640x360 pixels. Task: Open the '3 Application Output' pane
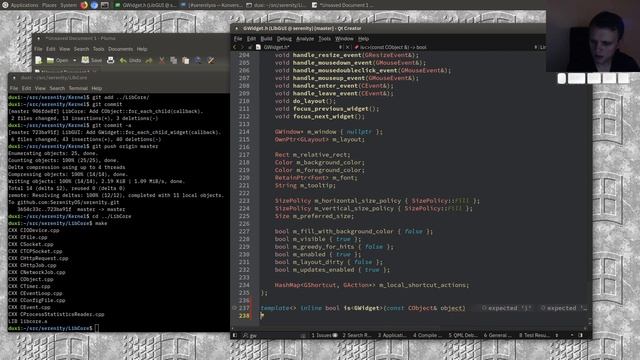[392, 335]
